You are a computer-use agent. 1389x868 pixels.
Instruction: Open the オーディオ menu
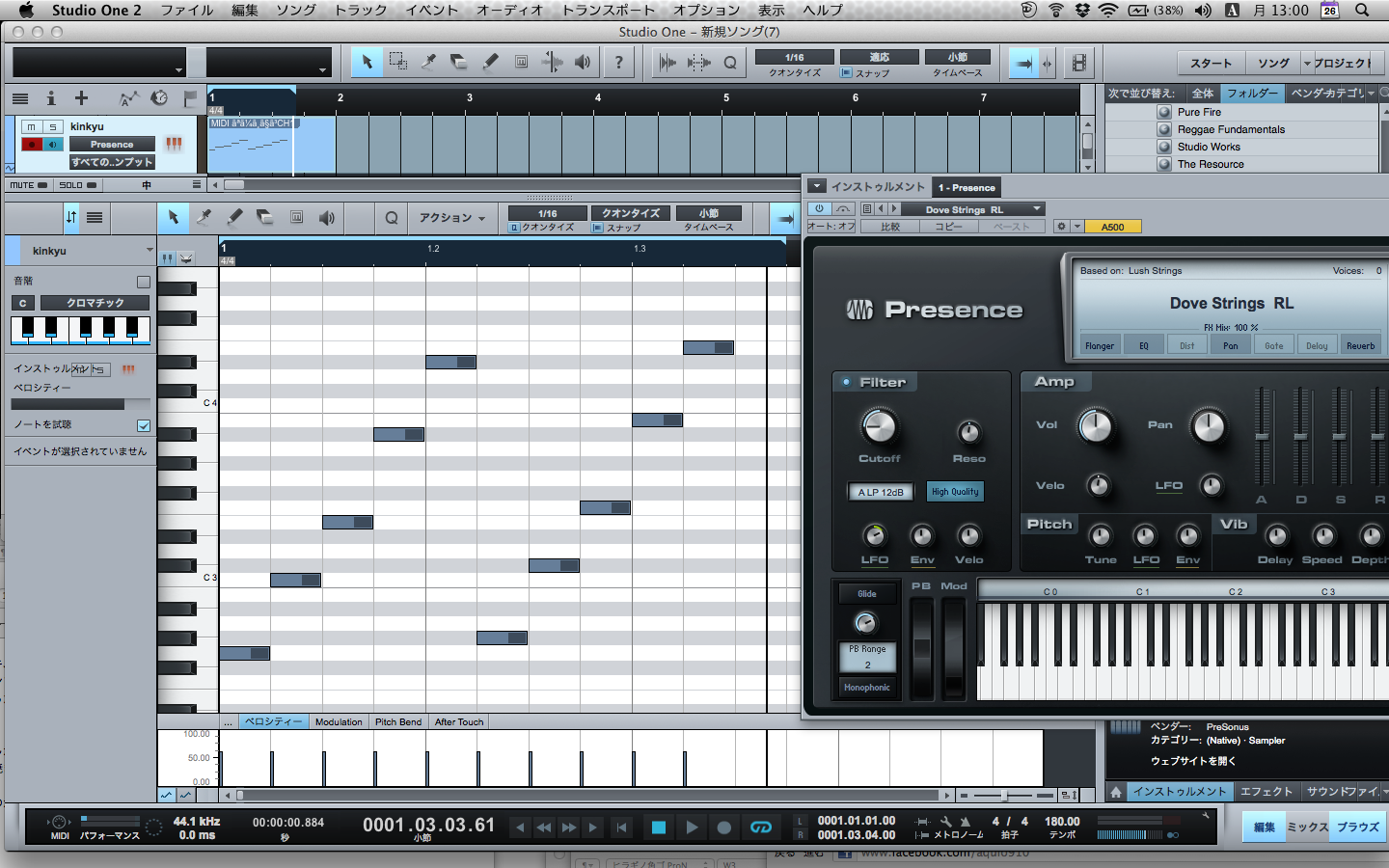(x=510, y=10)
